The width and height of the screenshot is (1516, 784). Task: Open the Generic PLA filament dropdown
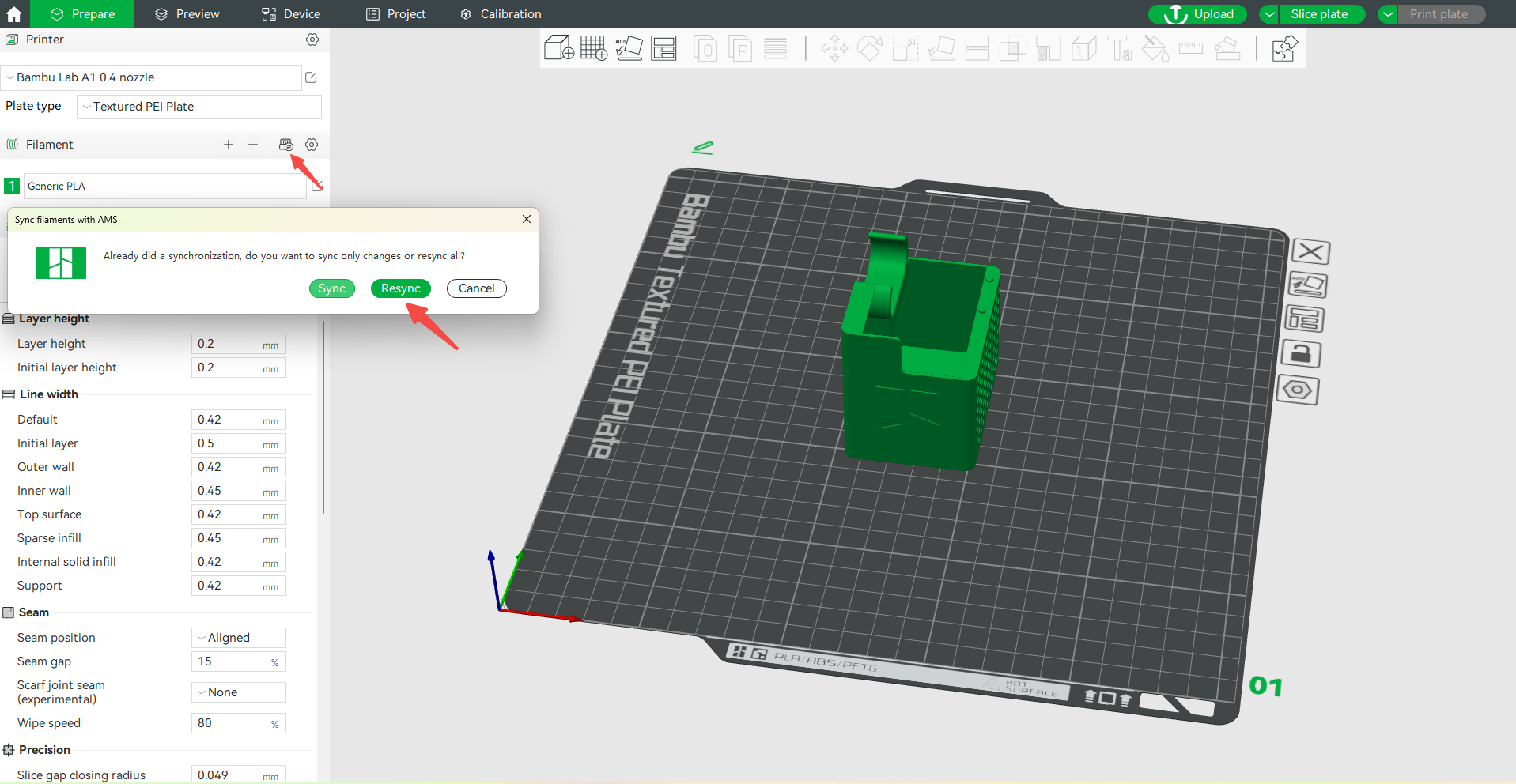(165, 186)
